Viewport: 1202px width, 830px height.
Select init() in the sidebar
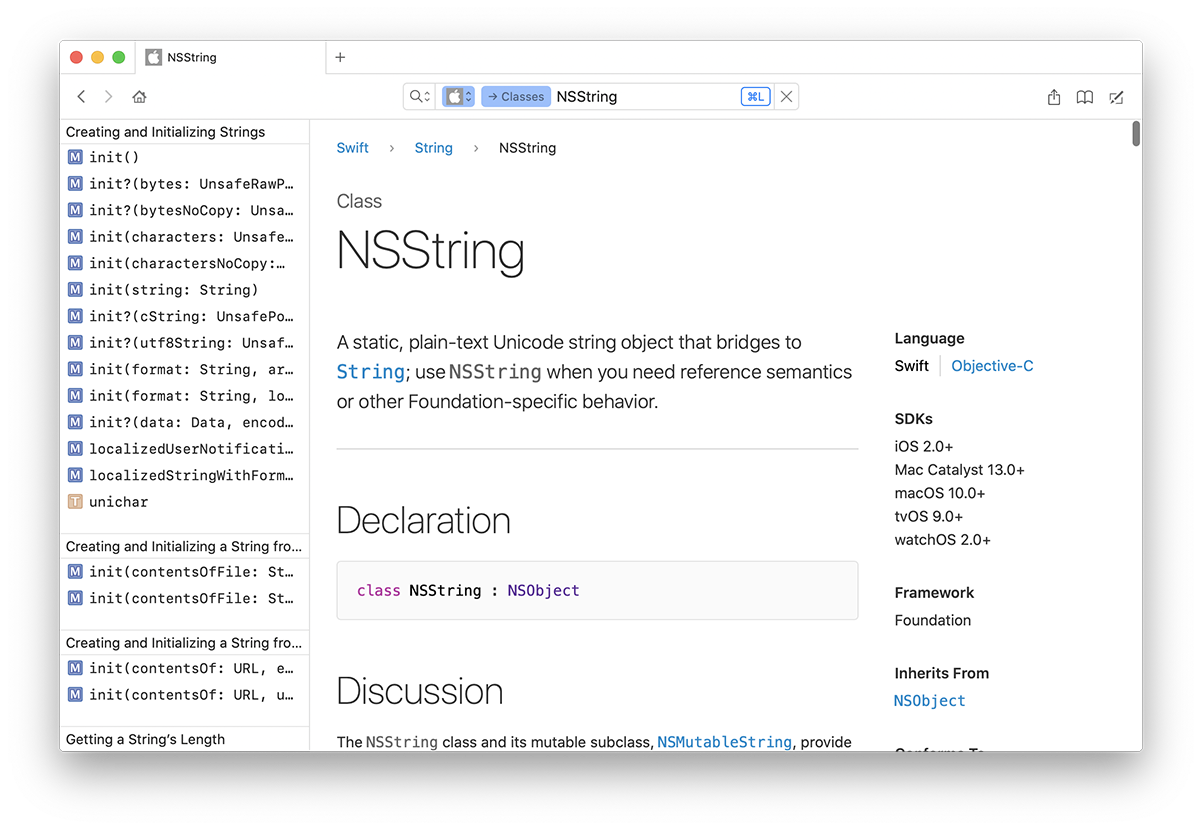click(x=185, y=157)
